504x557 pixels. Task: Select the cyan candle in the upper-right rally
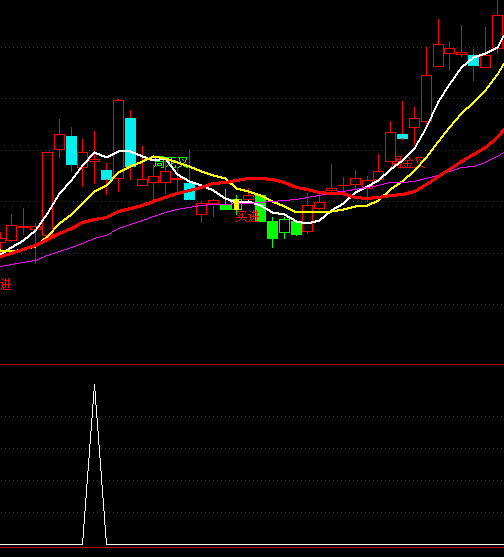[473, 60]
